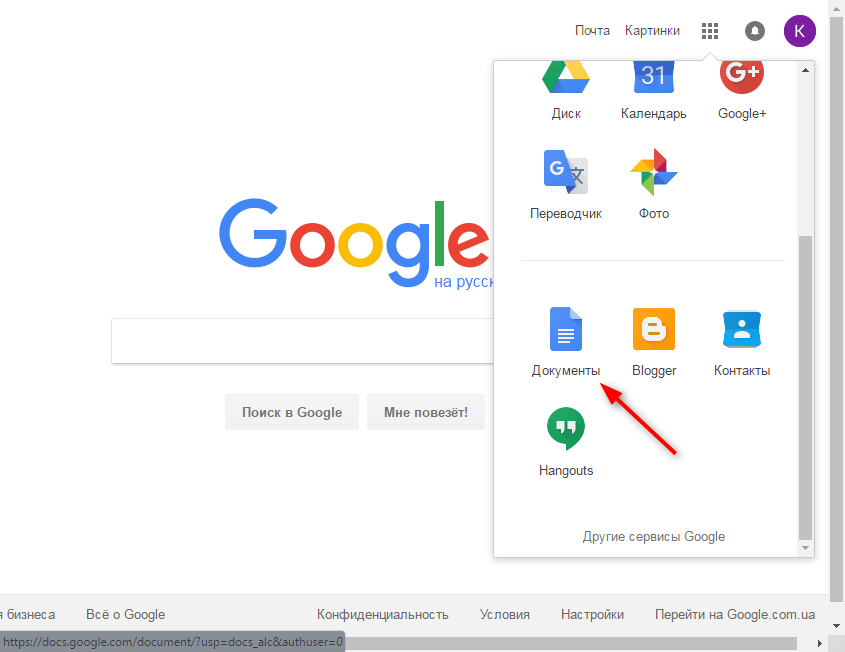
Task: Focus the Google search input field
Action: coord(302,341)
